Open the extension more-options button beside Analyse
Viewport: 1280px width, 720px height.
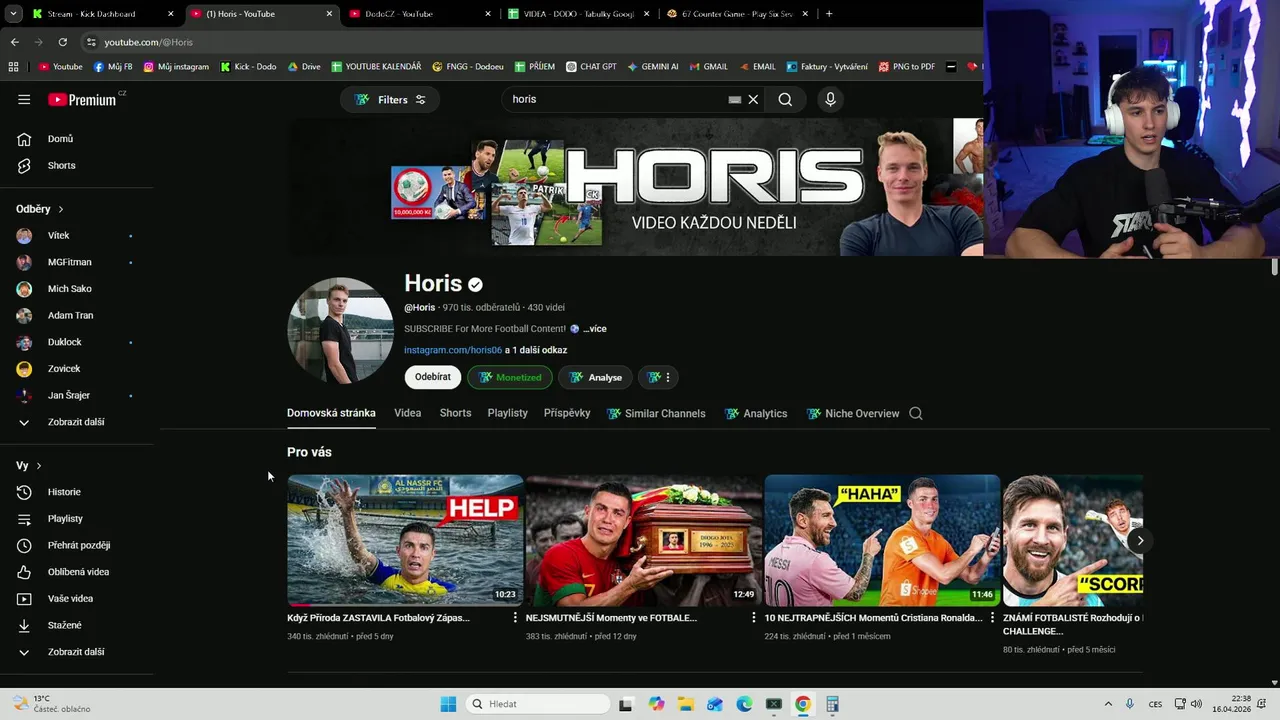(660, 377)
